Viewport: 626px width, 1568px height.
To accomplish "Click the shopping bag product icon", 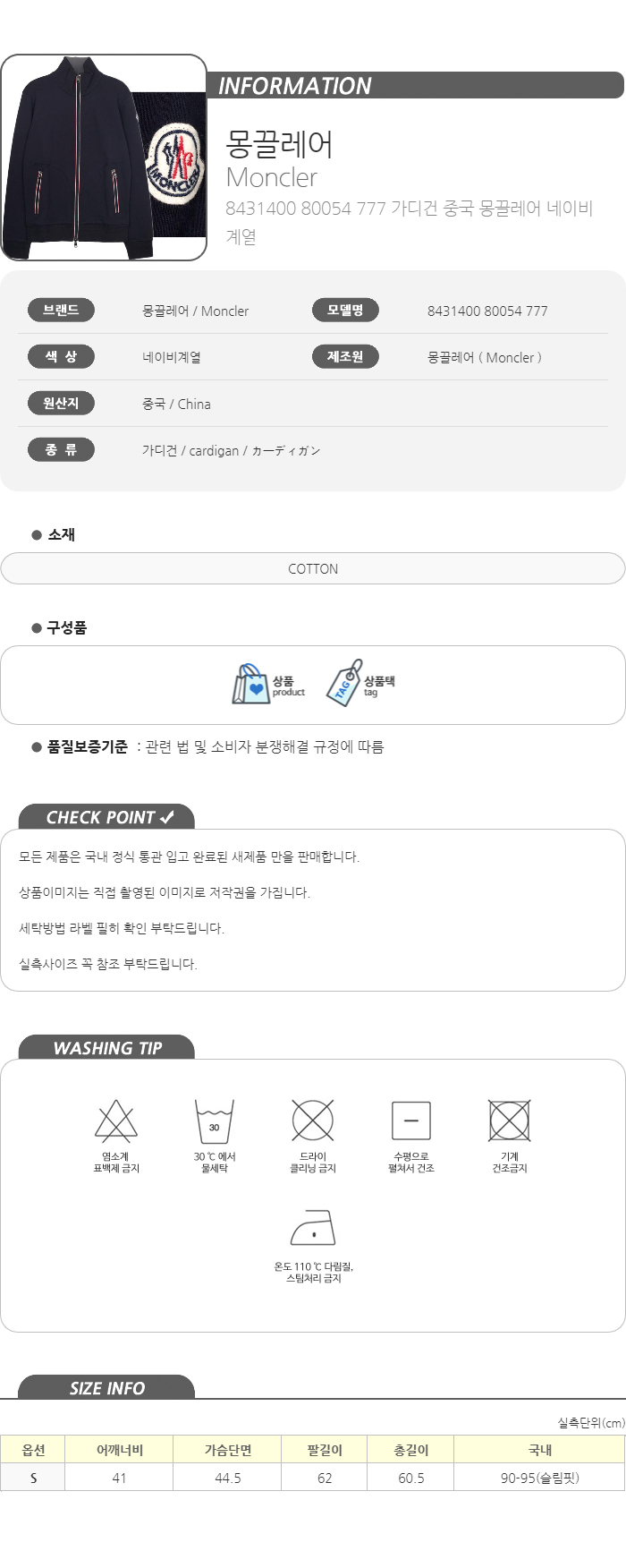I will (251, 685).
